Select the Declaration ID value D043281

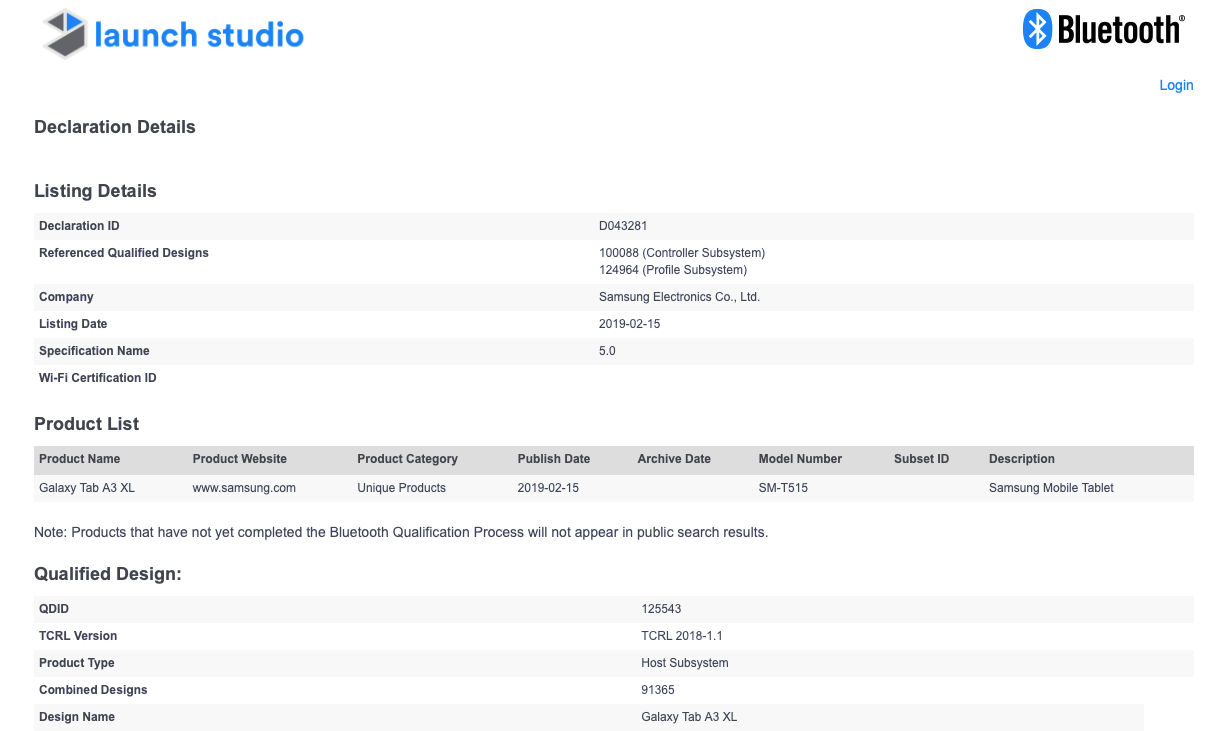point(623,226)
